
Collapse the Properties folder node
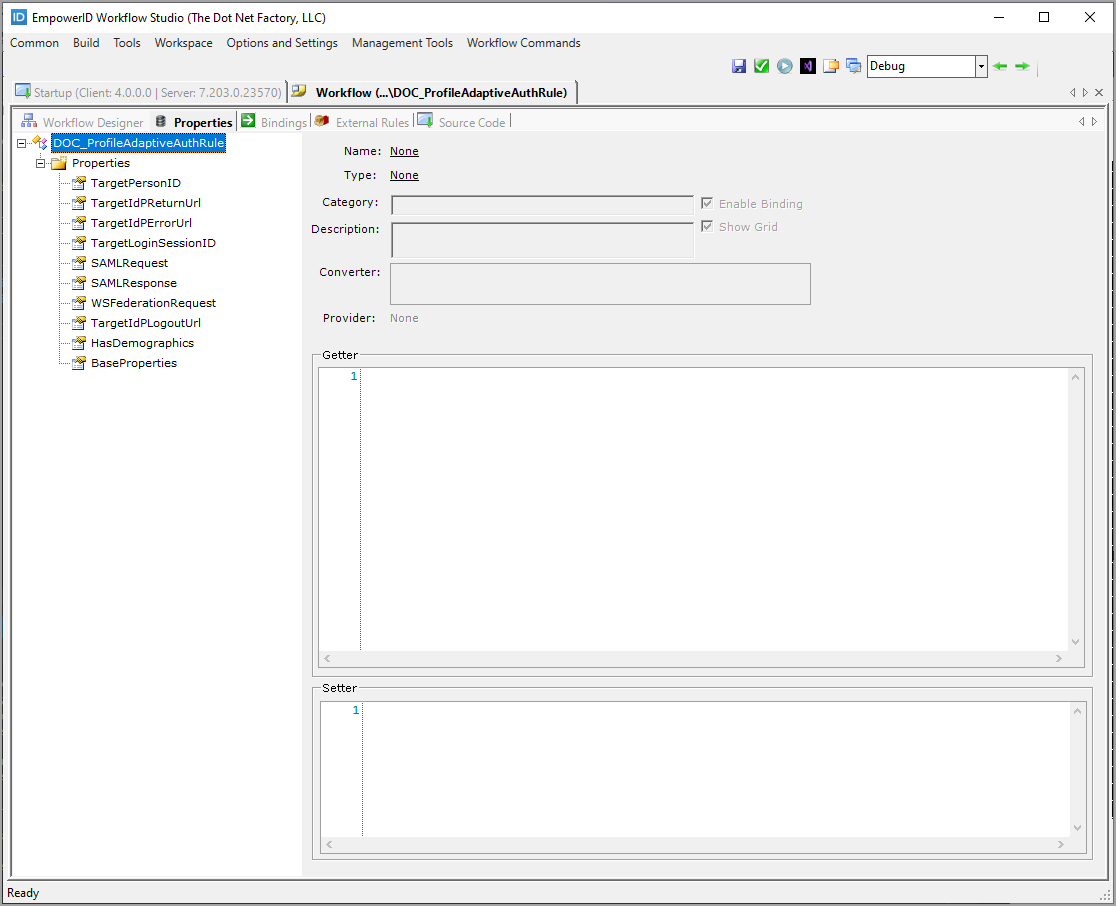(x=41, y=163)
